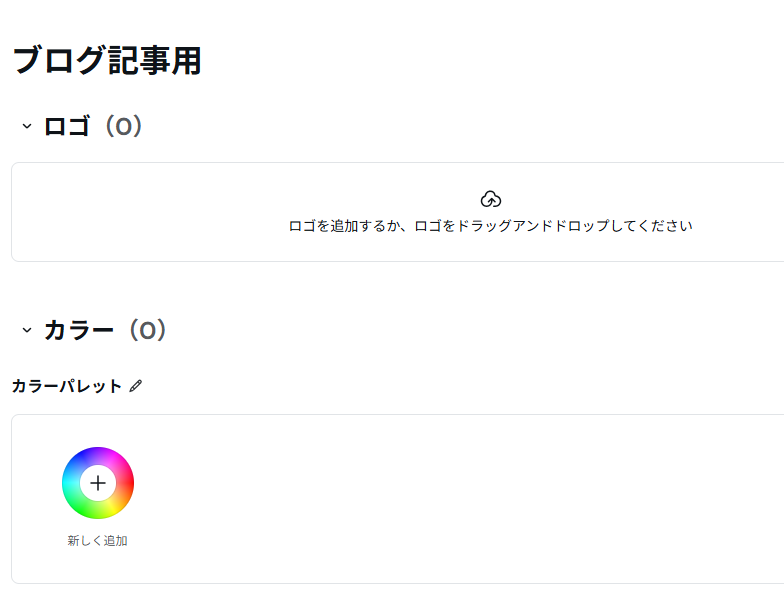Collapse the ロゴ section chevron
This screenshot has width=784, height=602.
pos(27,127)
